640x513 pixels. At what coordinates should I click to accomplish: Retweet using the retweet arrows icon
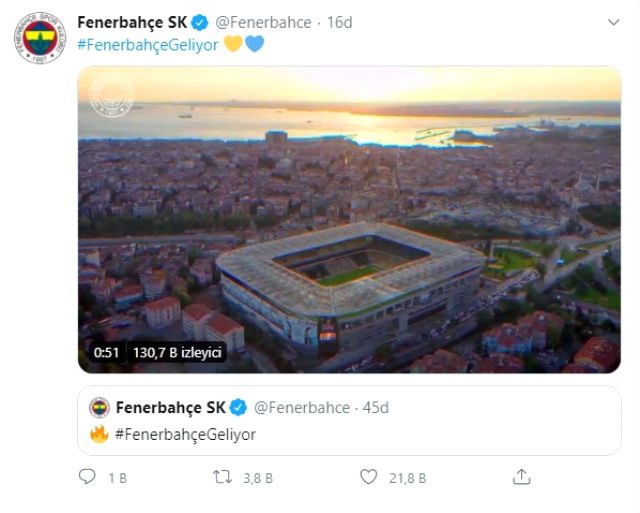point(223,477)
